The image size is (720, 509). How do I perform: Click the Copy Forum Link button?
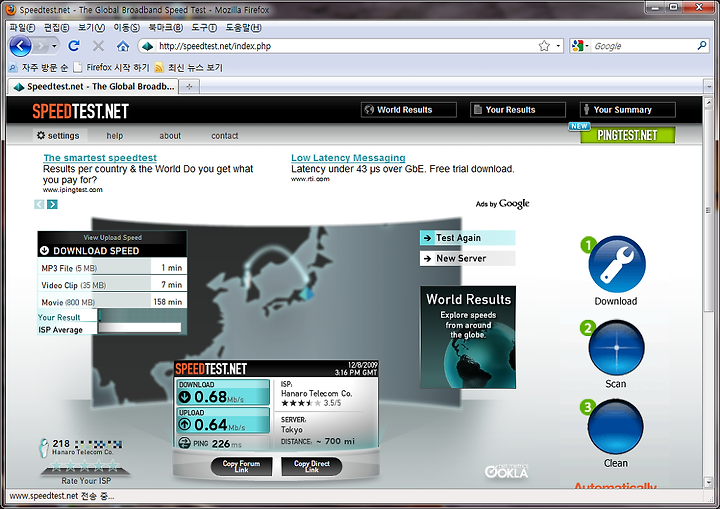(242, 466)
